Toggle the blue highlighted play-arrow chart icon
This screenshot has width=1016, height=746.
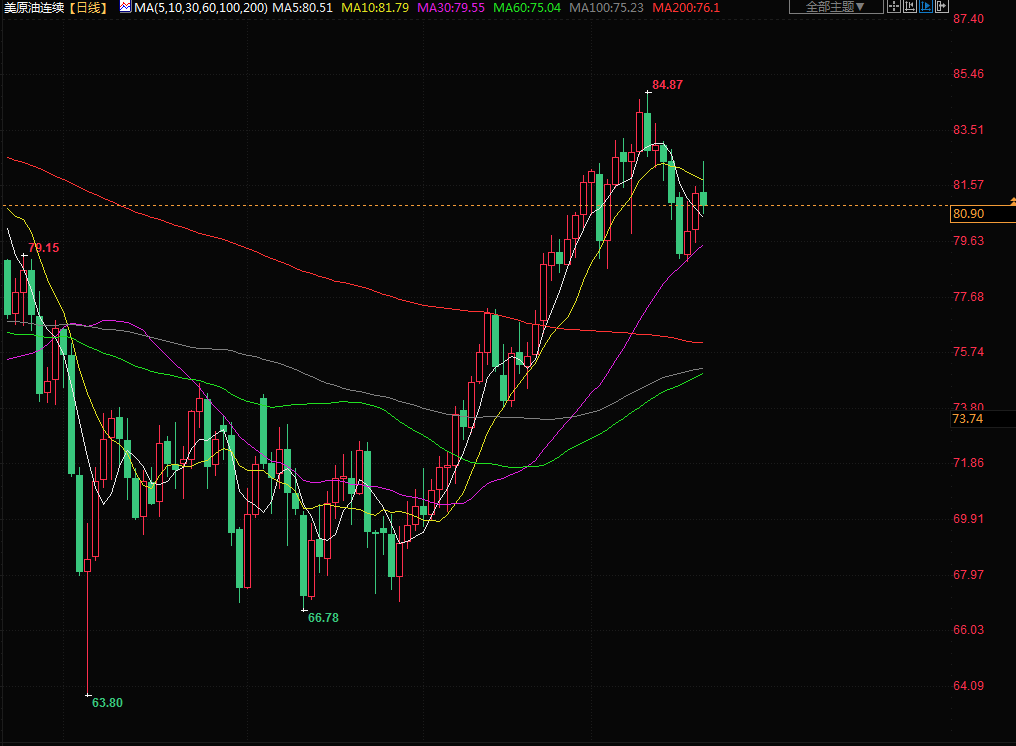925,7
